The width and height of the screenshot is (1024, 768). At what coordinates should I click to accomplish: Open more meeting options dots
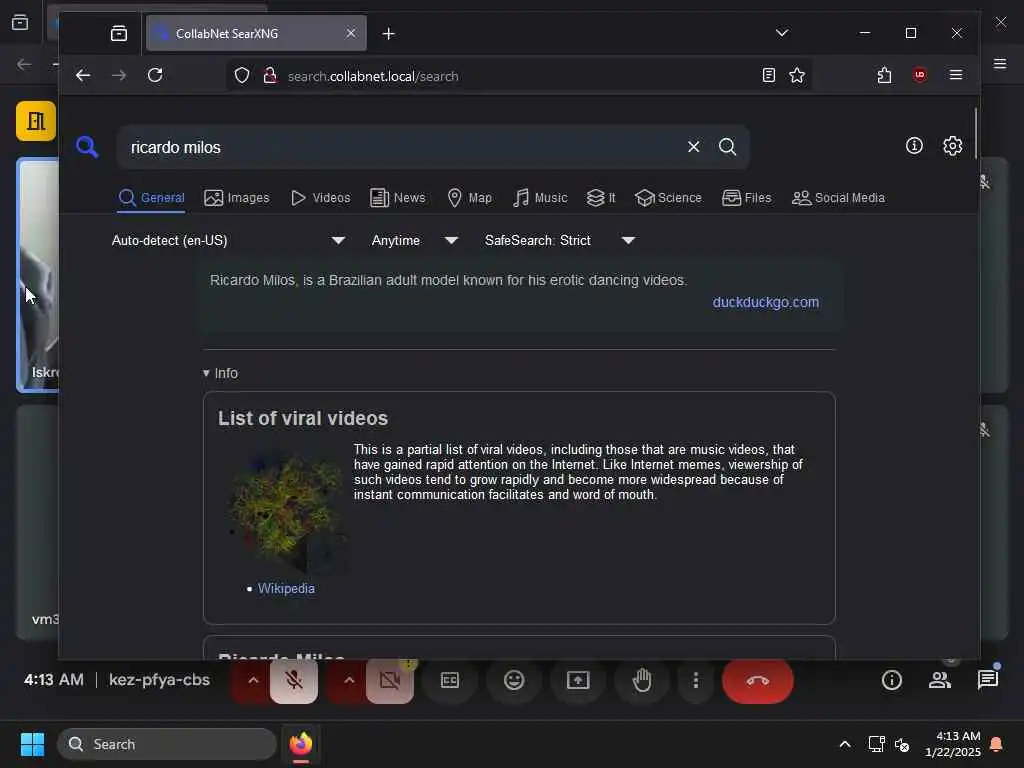(x=696, y=680)
